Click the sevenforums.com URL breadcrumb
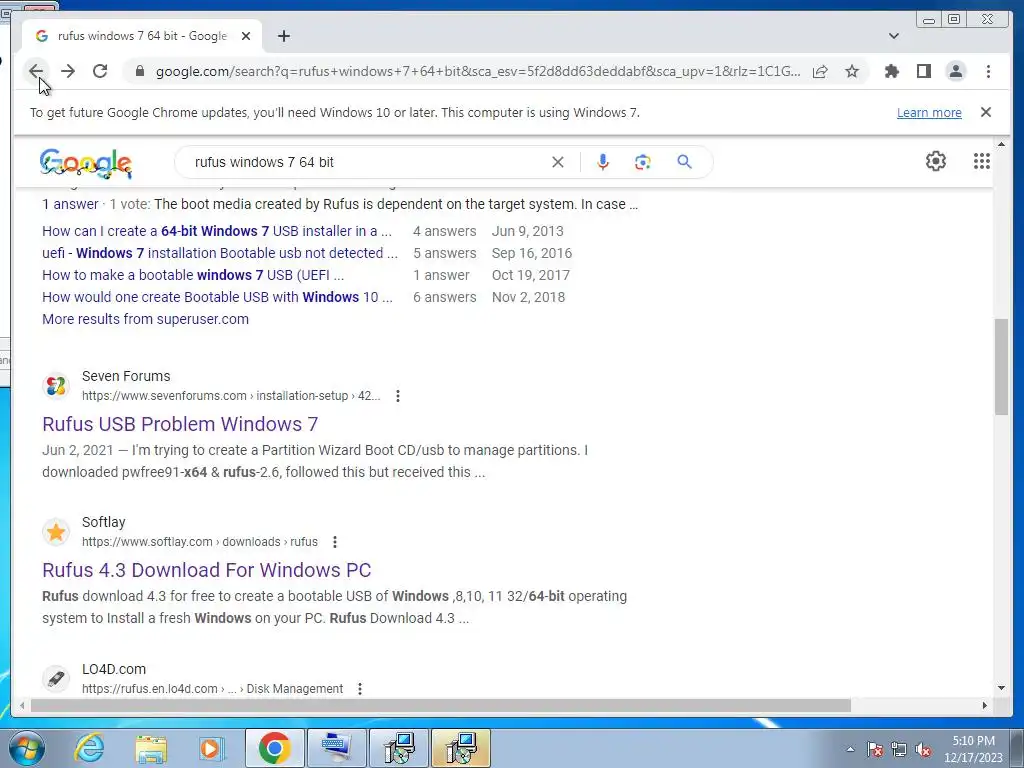Viewport: 1024px width, 768px height. (x=231, y=396)
